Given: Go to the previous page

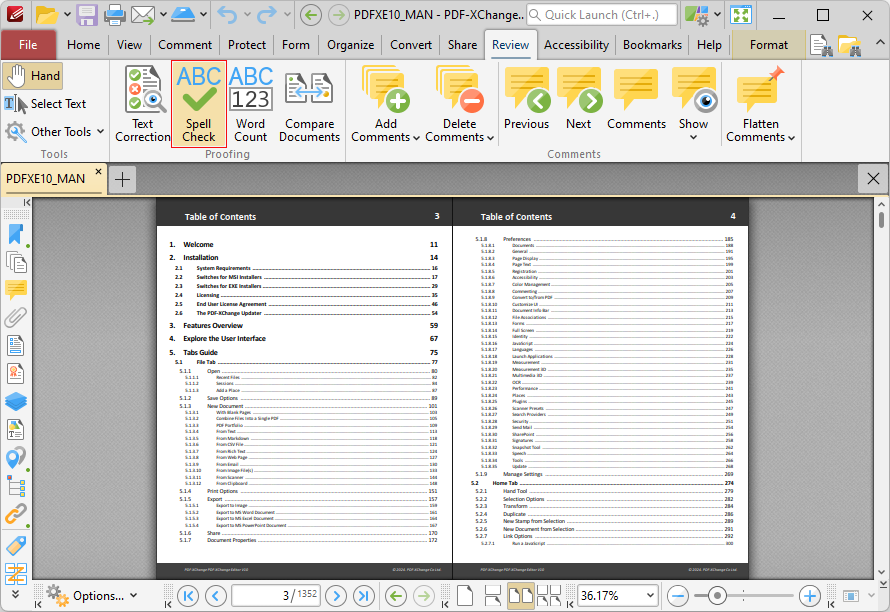Looking at the screenshot, I should pos(216,596).
